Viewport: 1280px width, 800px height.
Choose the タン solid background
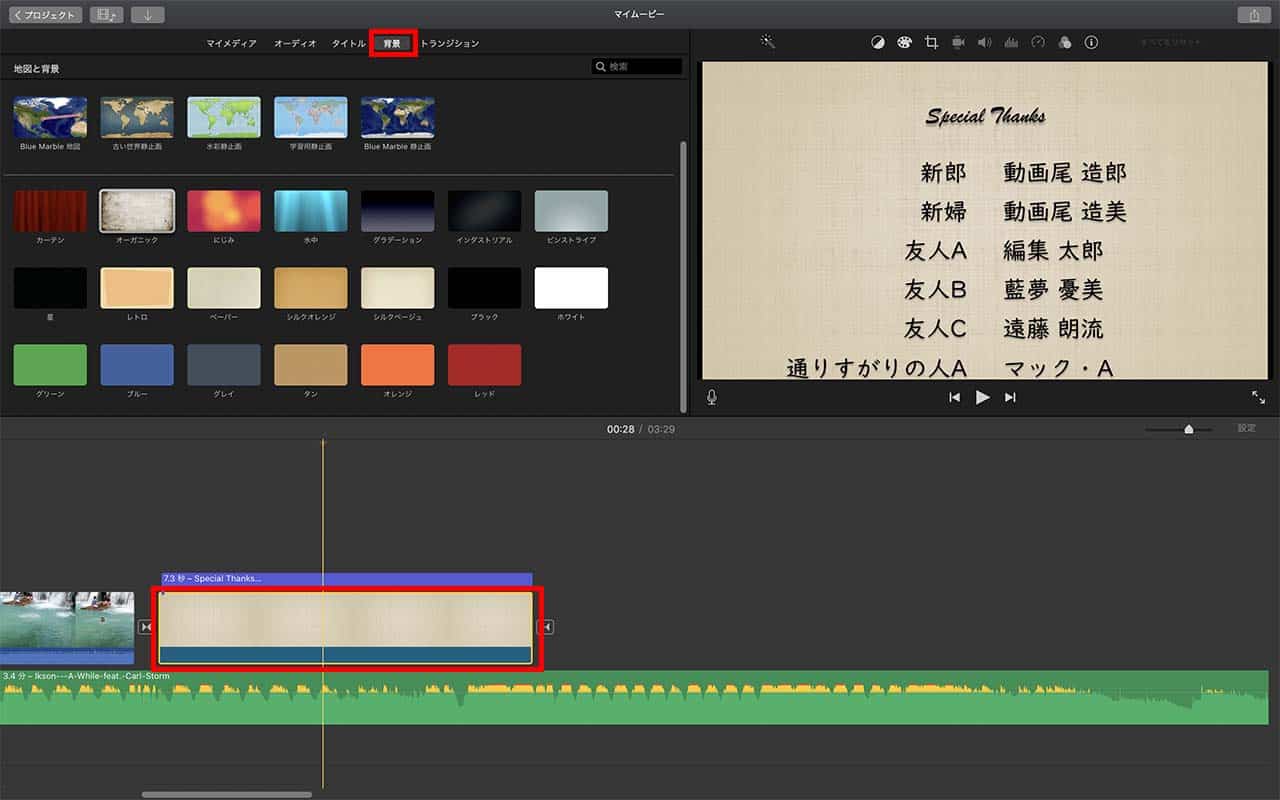(311, 365)
